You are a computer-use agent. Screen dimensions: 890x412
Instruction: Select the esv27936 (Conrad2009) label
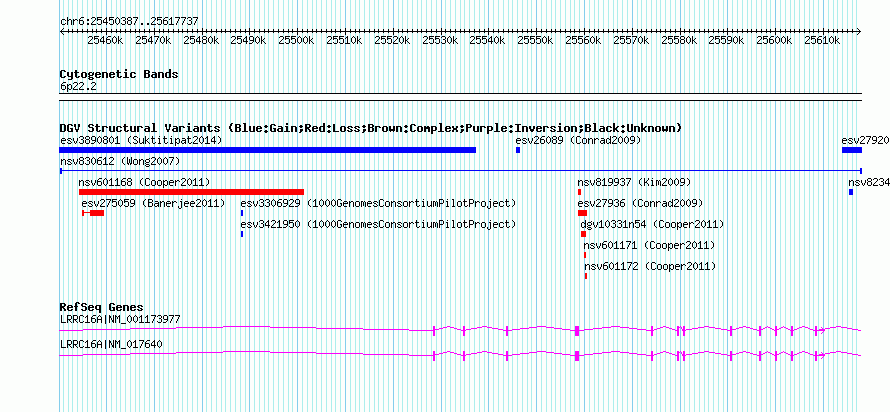point(640,203)
